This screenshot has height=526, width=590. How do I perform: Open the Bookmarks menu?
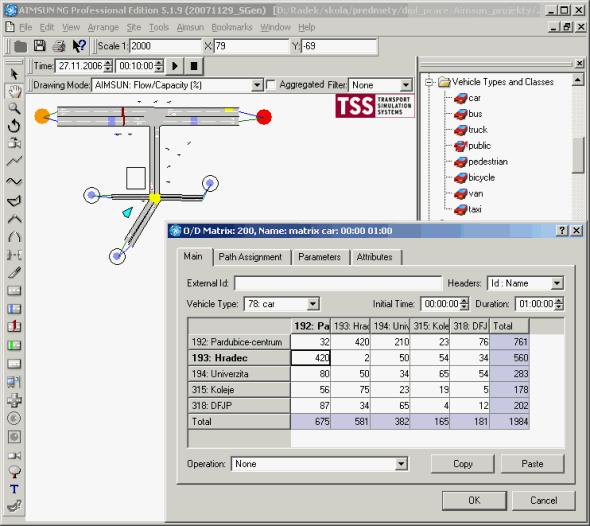[x=232, y=27]
